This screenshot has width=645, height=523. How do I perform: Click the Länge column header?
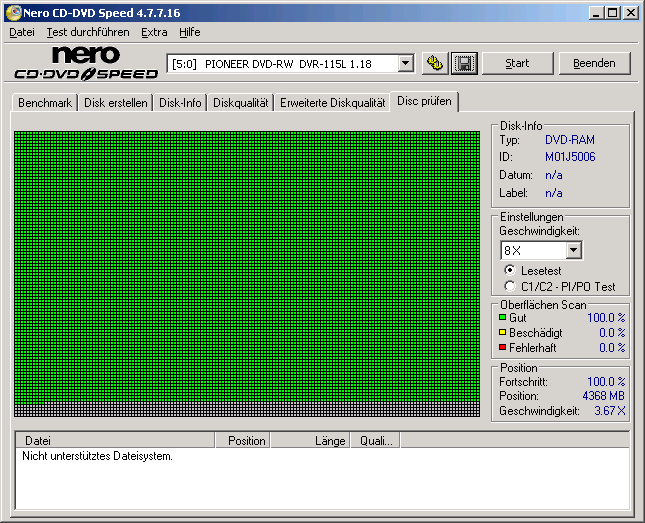310,441
